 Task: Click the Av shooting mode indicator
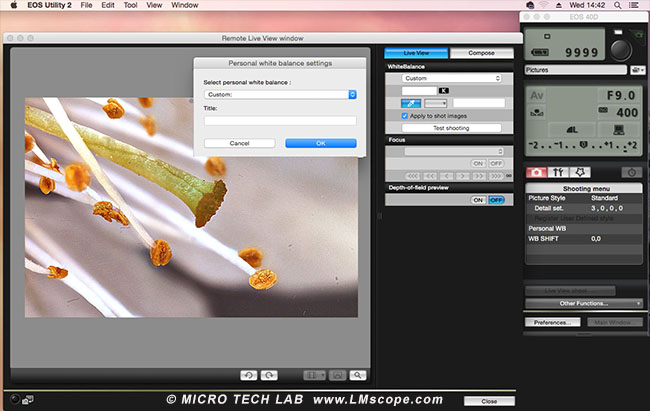[x=537, y=95]
